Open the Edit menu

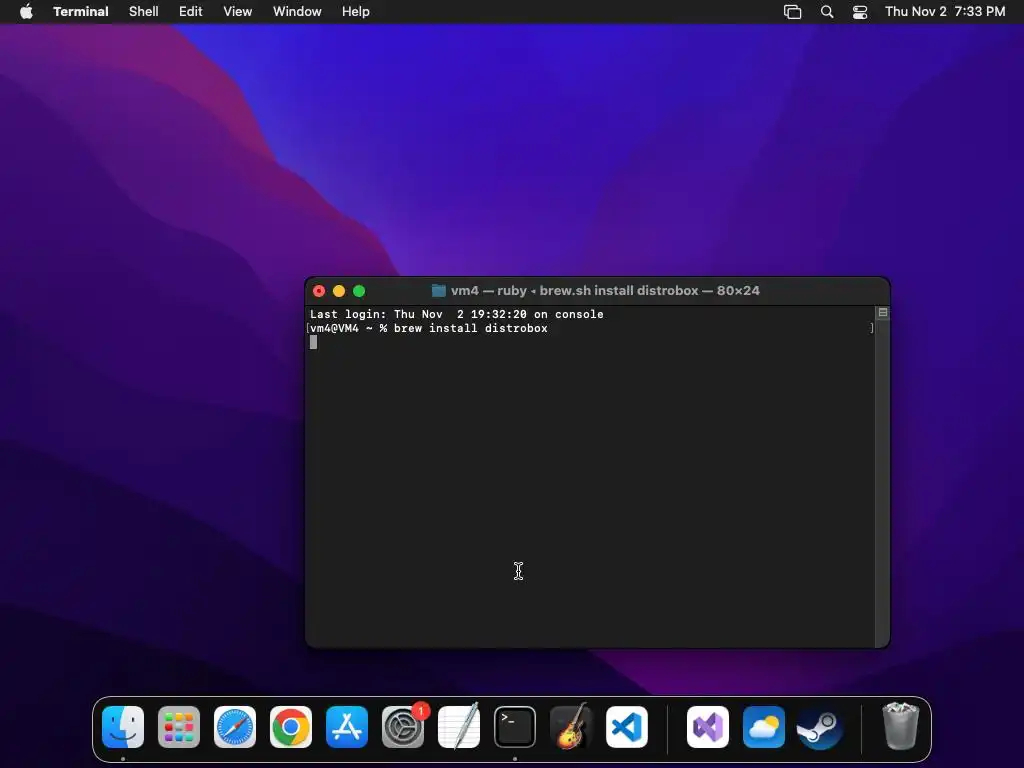pyautogui.click(x=191, y=12)
